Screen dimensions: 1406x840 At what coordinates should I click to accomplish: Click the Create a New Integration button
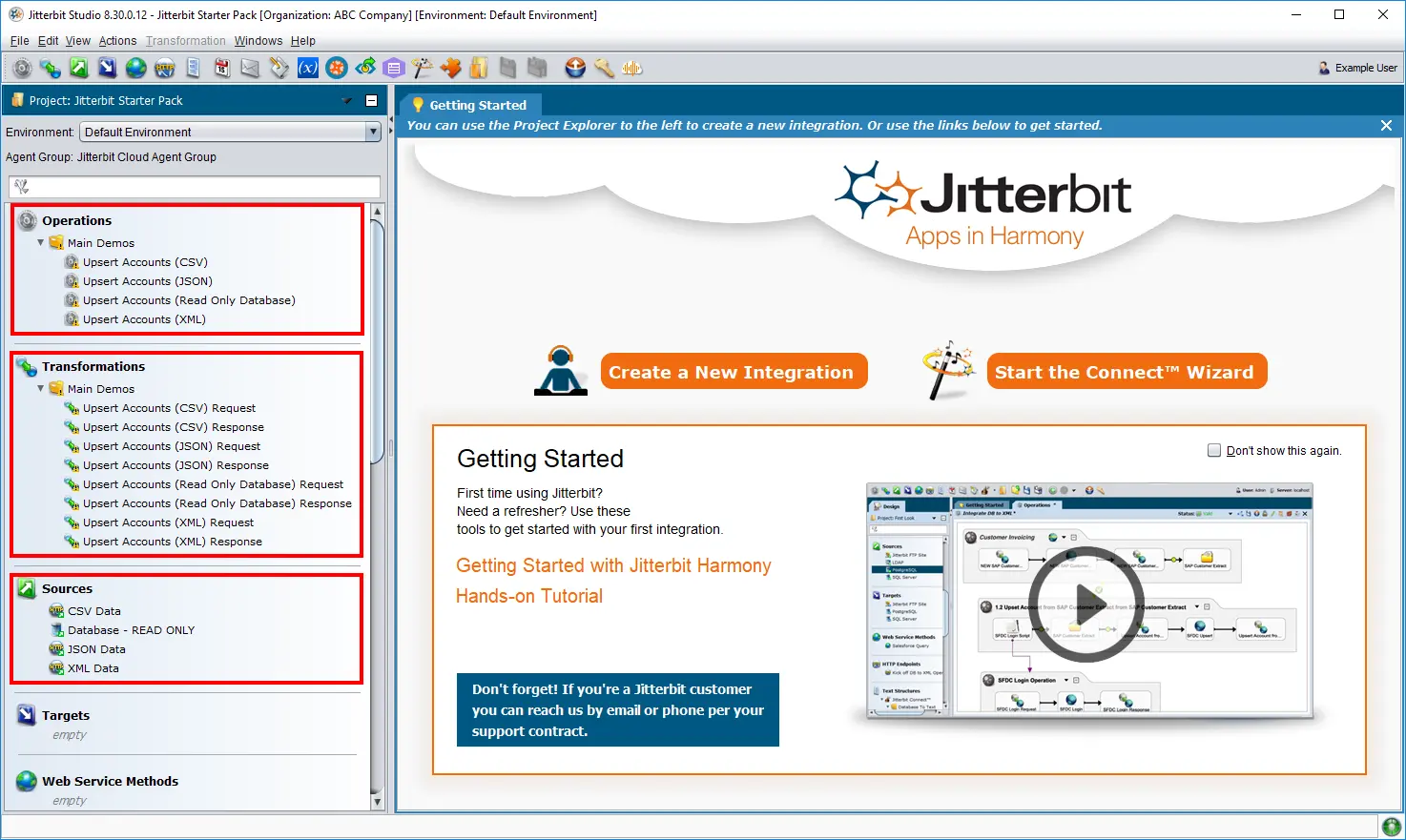pos(733,372)
